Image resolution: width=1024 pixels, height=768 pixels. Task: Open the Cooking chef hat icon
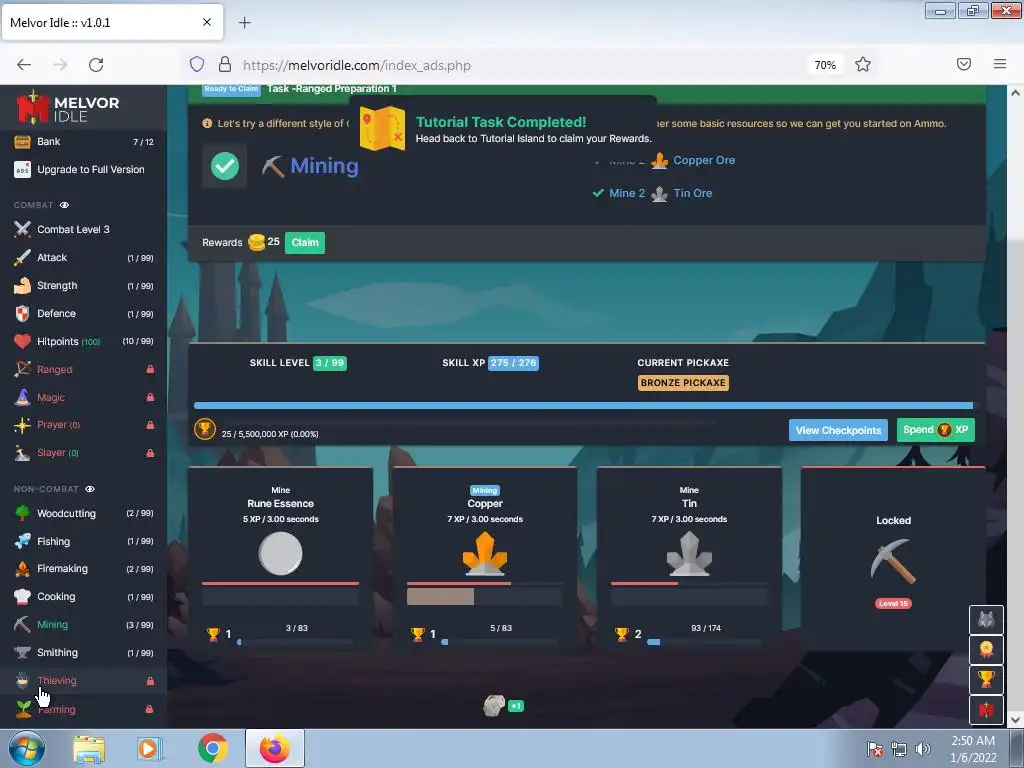(x=22, y=597)
